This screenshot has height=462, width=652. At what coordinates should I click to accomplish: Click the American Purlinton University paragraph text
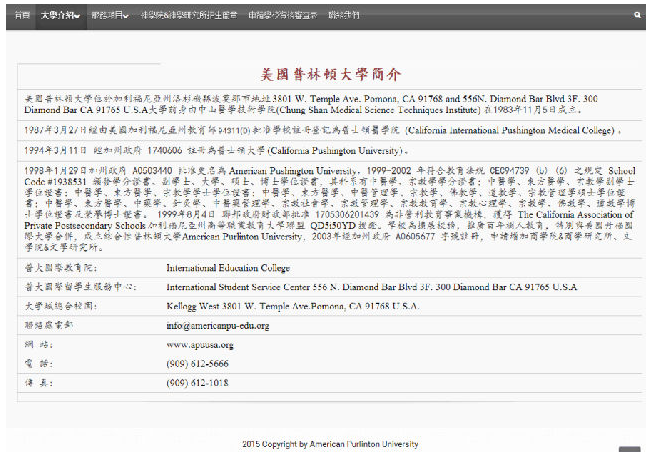click(x=329, y=209)
